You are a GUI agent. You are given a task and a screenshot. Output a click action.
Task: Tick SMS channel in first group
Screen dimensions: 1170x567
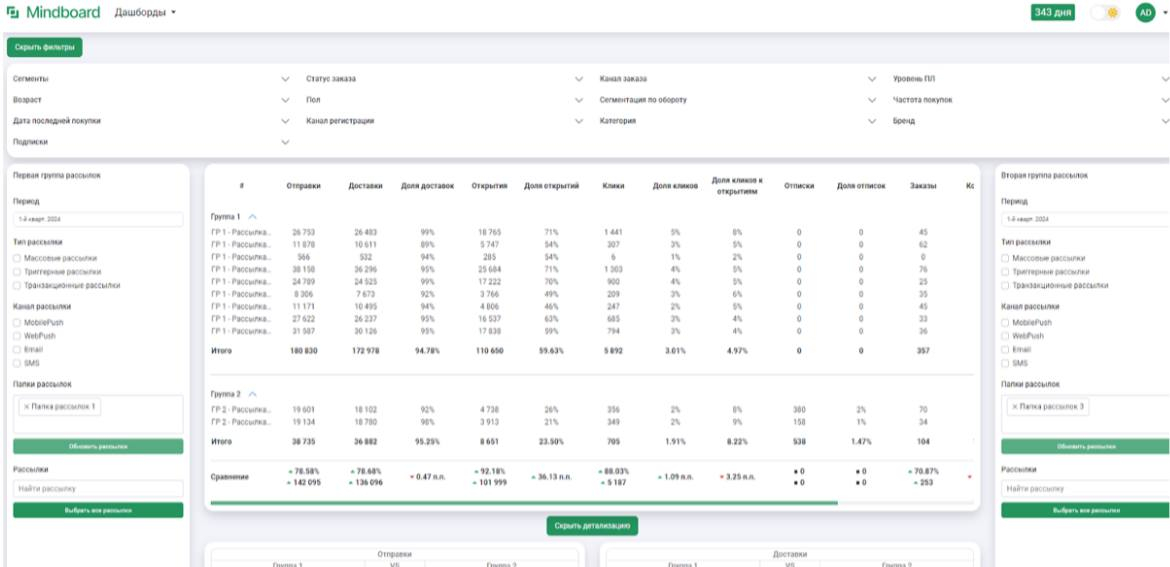(x=17, y=363)
